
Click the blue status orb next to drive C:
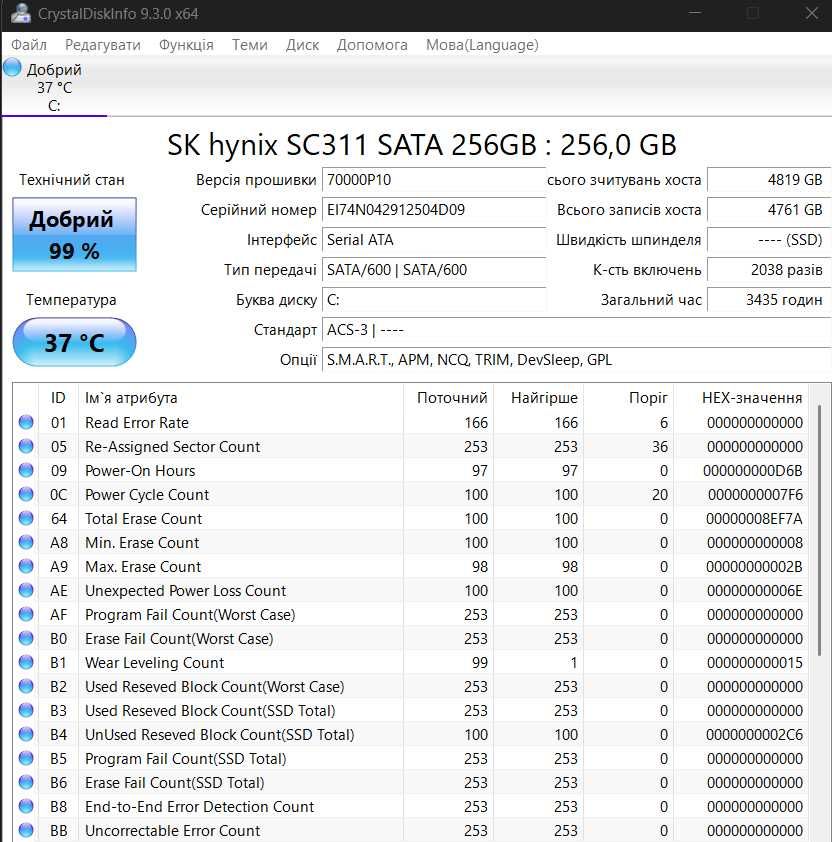coord(12,68)
